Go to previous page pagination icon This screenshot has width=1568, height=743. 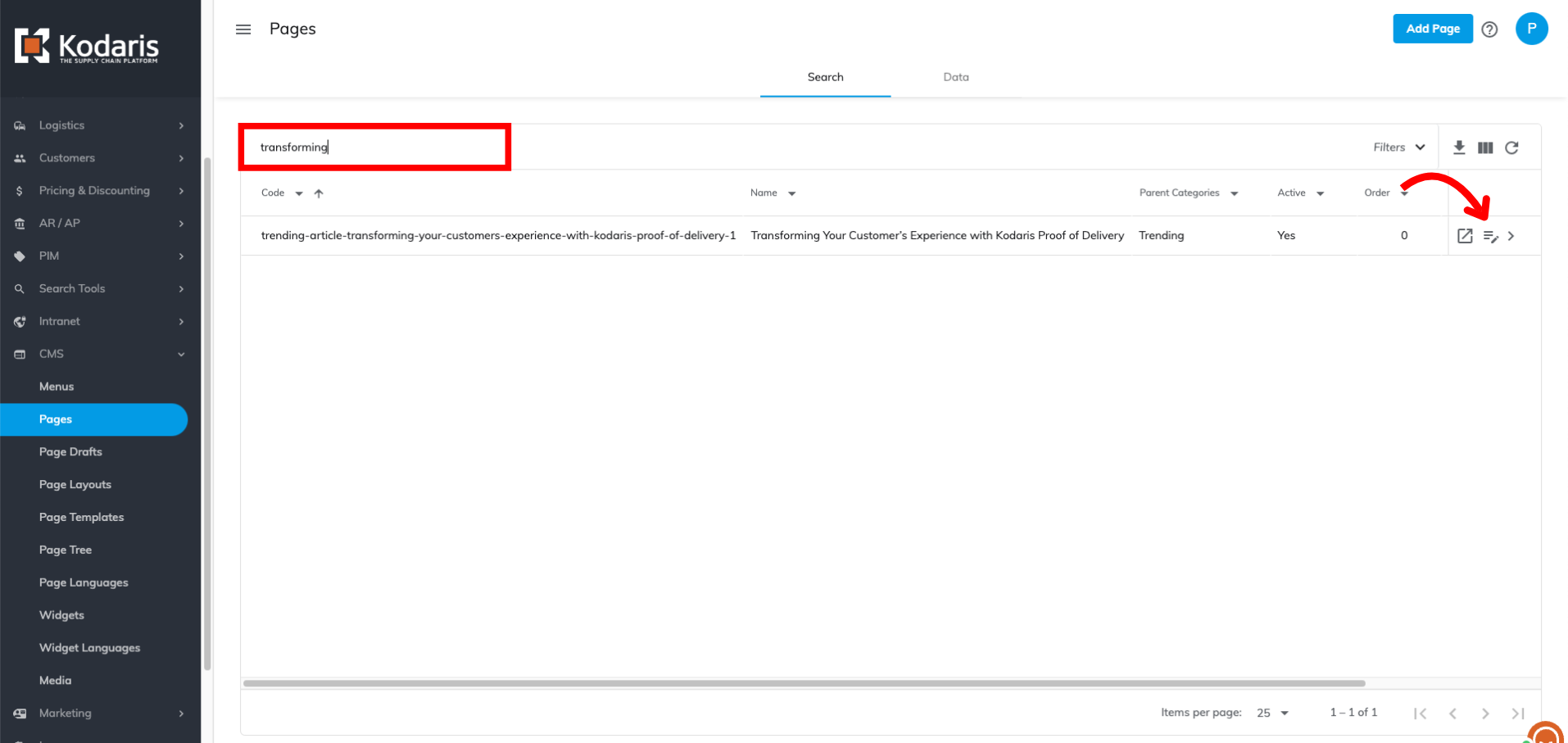point(1452,714)
